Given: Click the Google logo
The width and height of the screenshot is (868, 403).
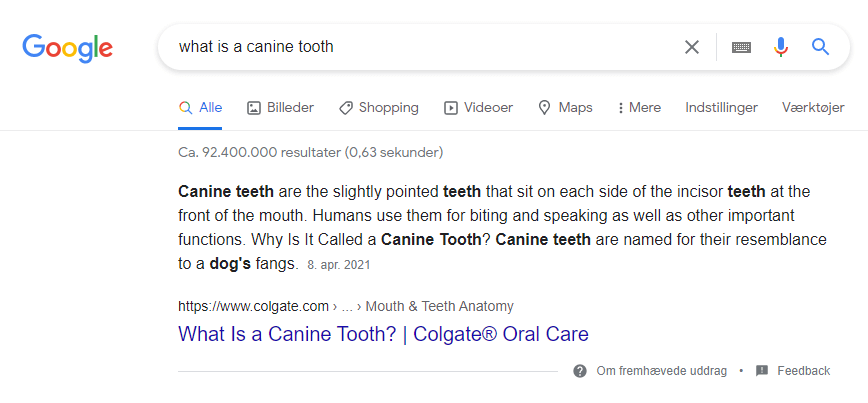Looking at the screenshot, I should (67, 47).
